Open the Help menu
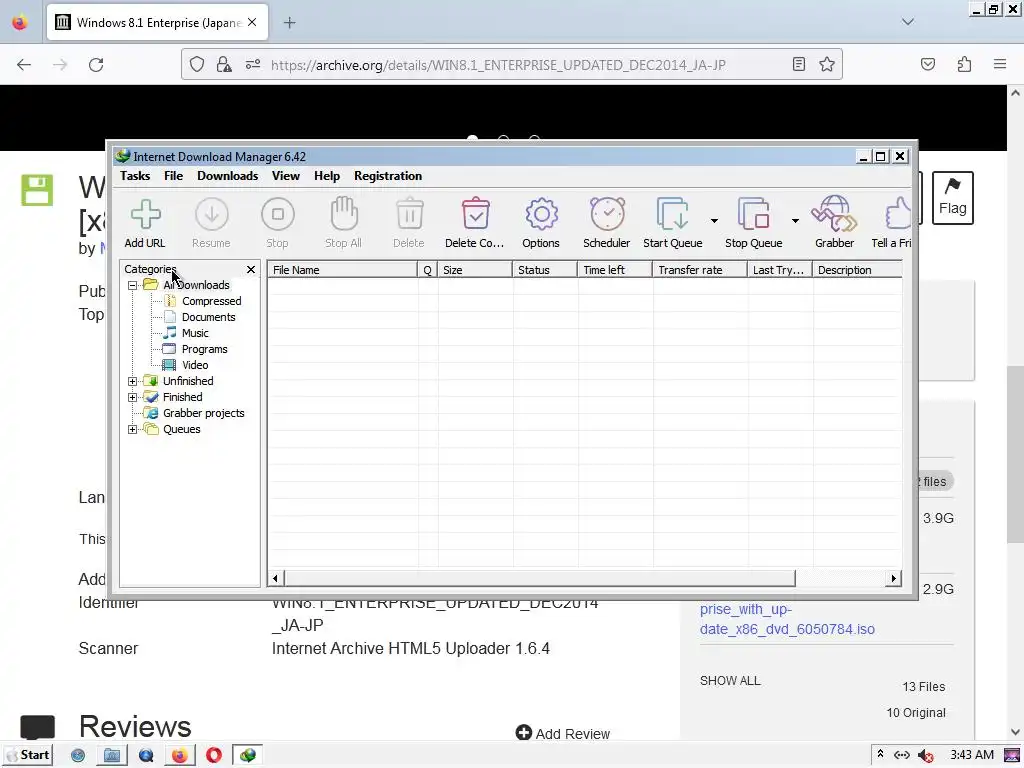1024x768 pixels. (327, 176)
